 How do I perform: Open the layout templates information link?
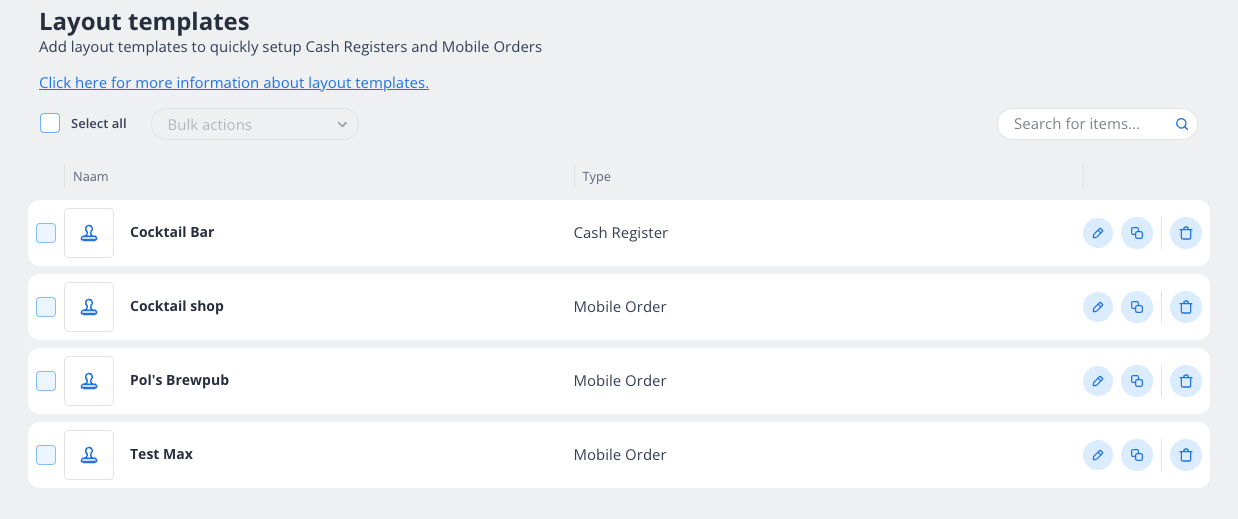(234, 83)
